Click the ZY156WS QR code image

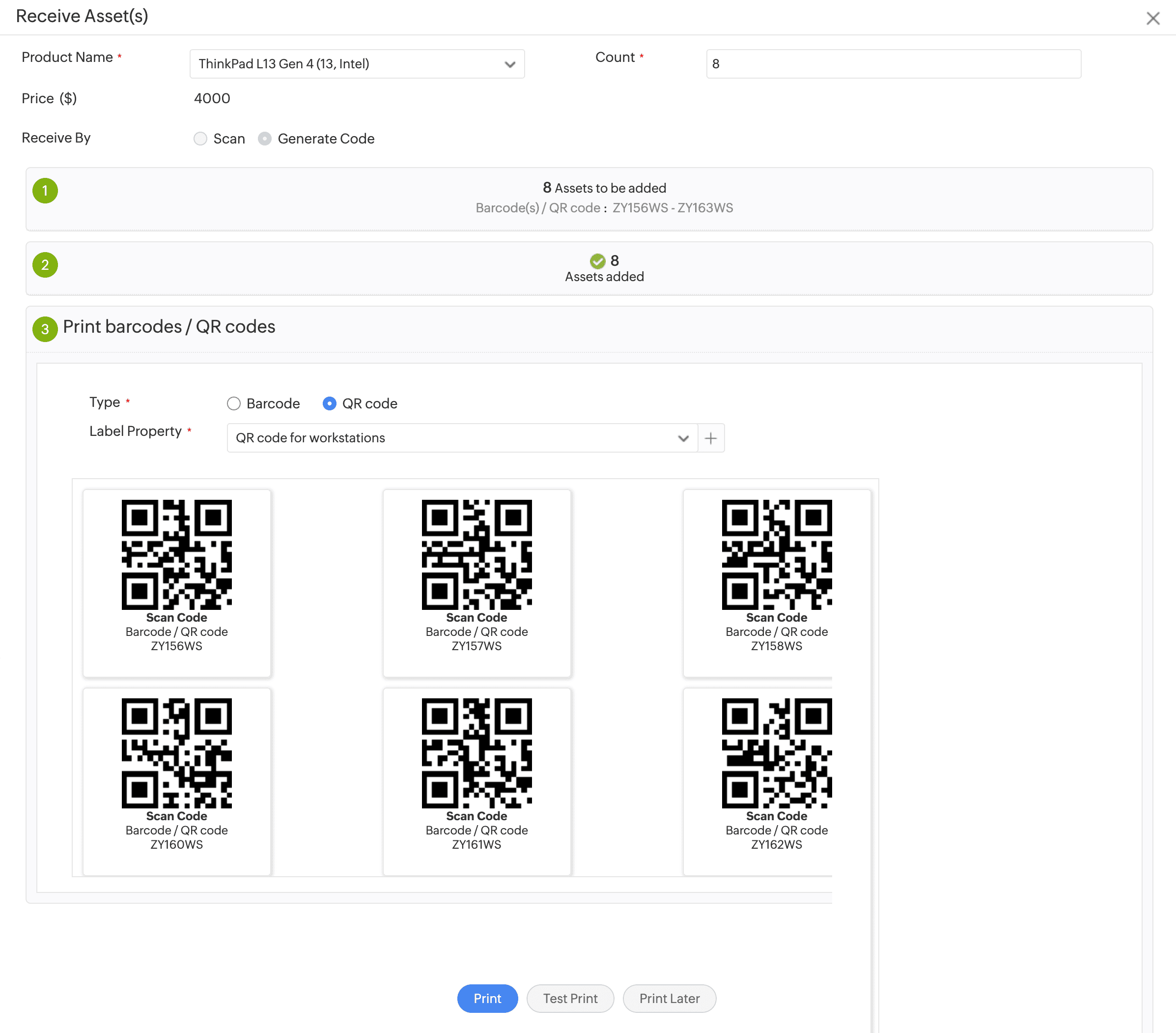pos(177,554)
